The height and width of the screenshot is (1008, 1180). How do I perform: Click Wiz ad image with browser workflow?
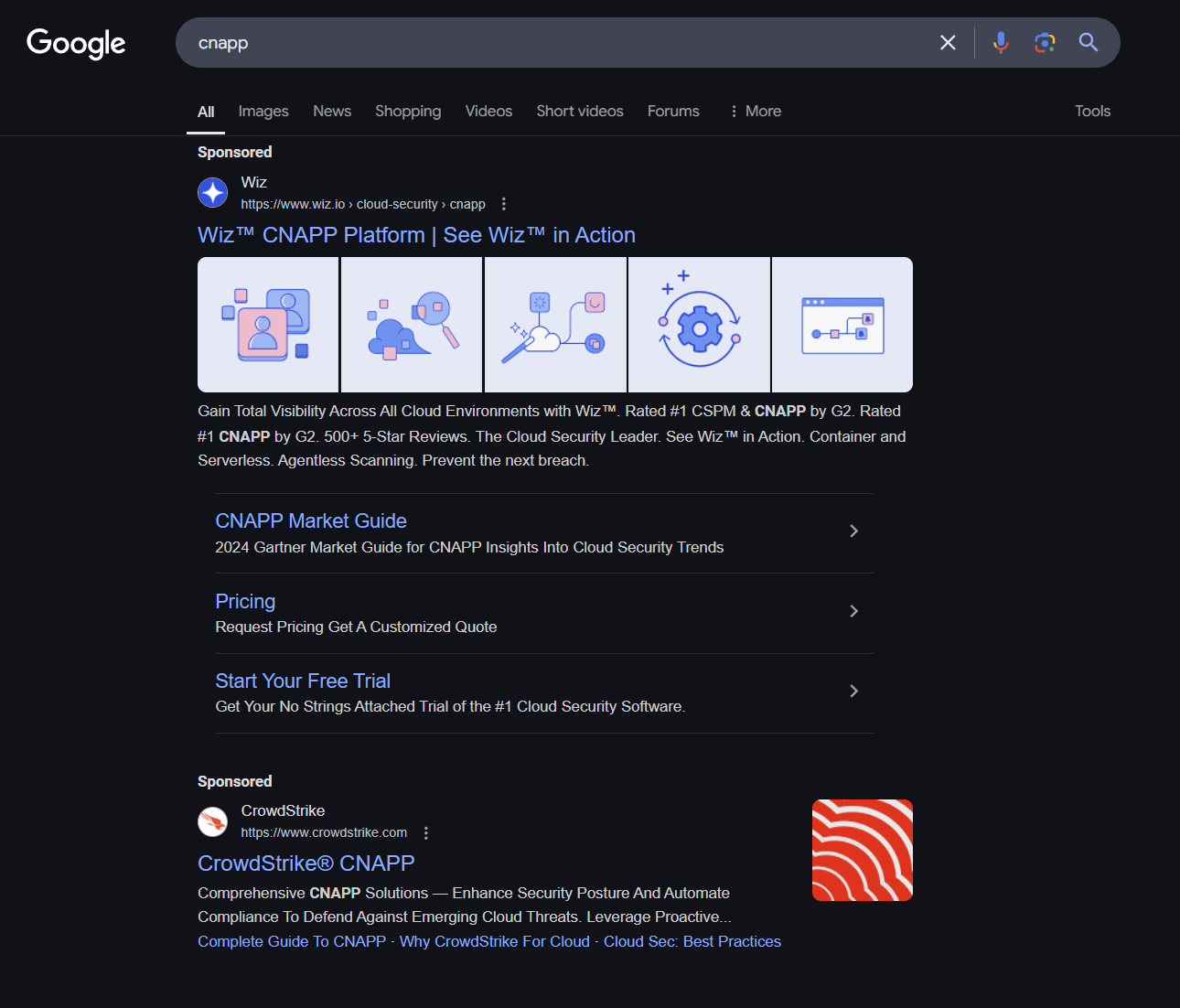pyautogui.click(x=842, y=325)
